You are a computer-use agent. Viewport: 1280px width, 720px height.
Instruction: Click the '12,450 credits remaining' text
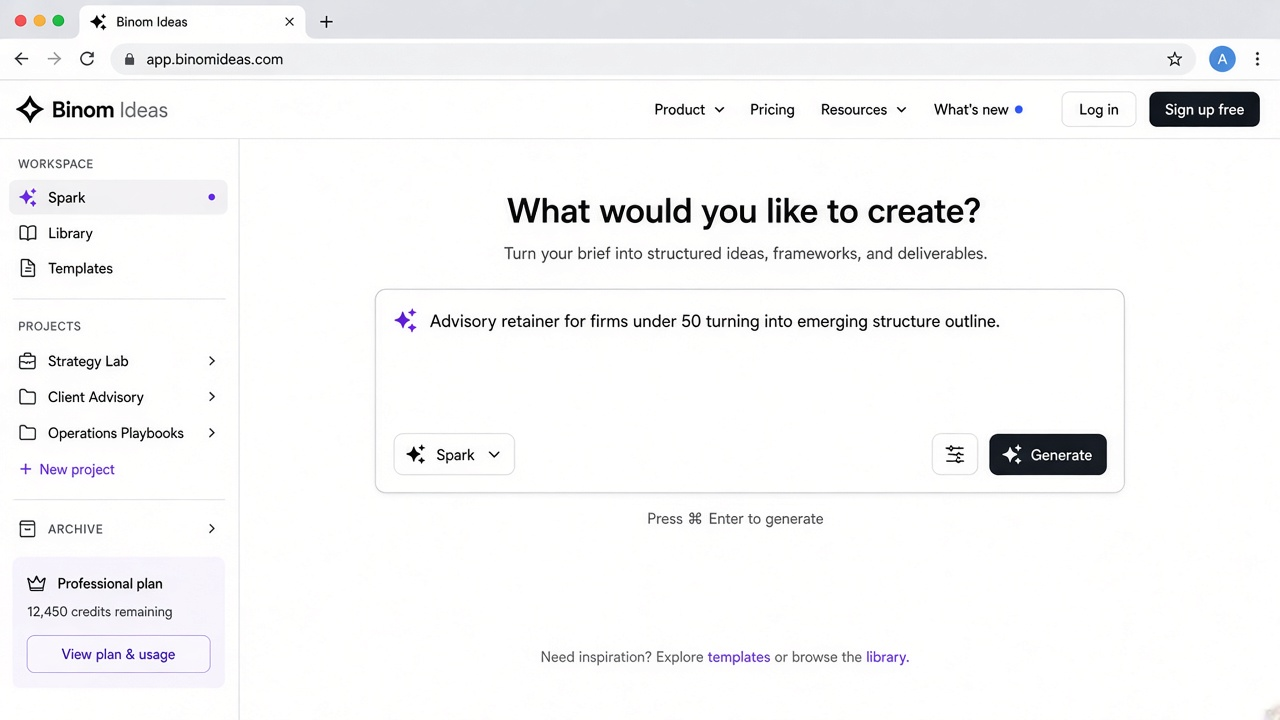click(100, 612)
